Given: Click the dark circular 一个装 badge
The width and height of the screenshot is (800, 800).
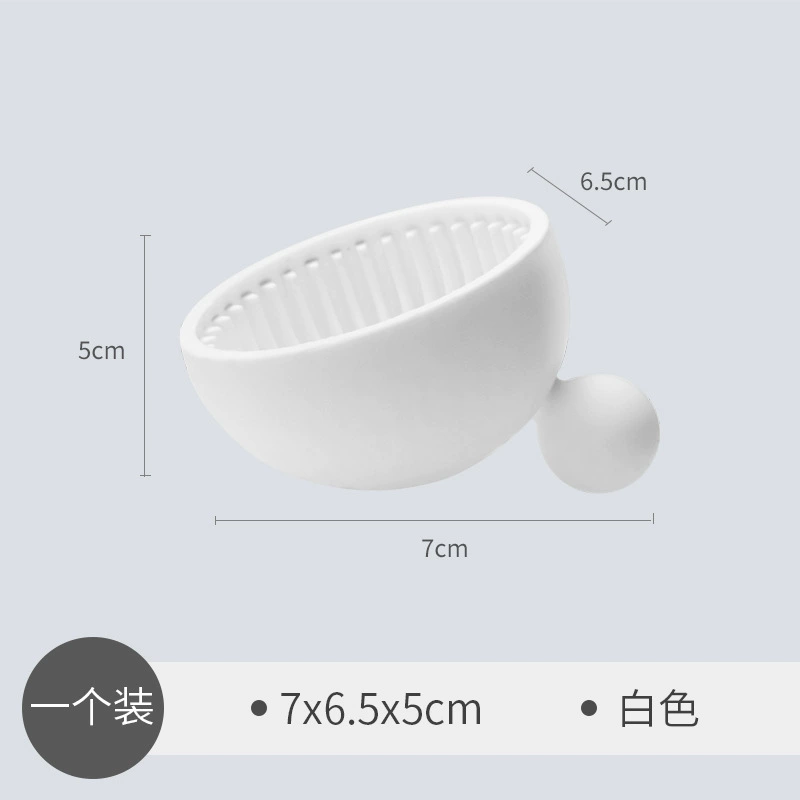Looking at the screenshot, I should 93,708.
